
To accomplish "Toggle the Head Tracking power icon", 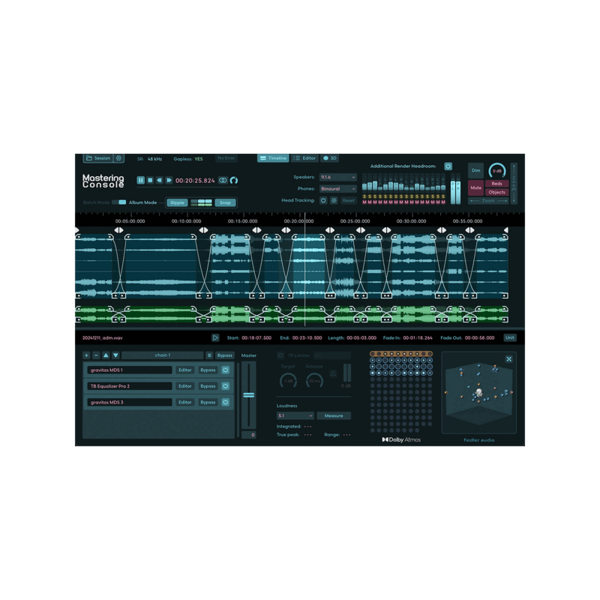I will coord(323,201).
